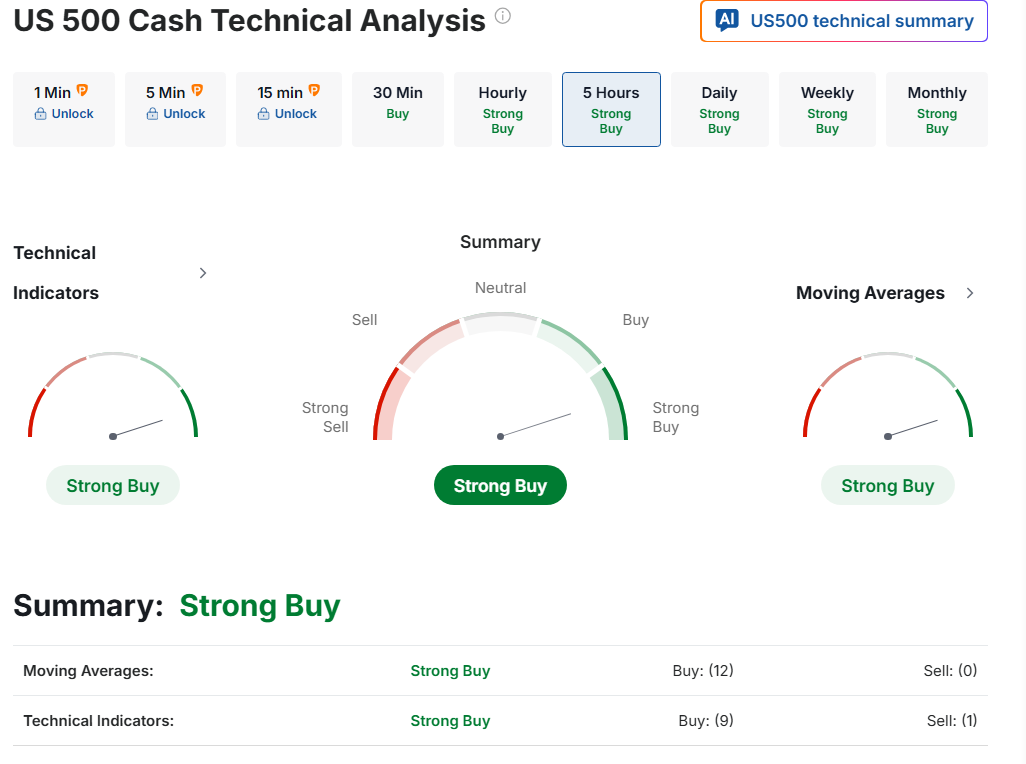Click the lock icon under 1 Min

[41, 114]
